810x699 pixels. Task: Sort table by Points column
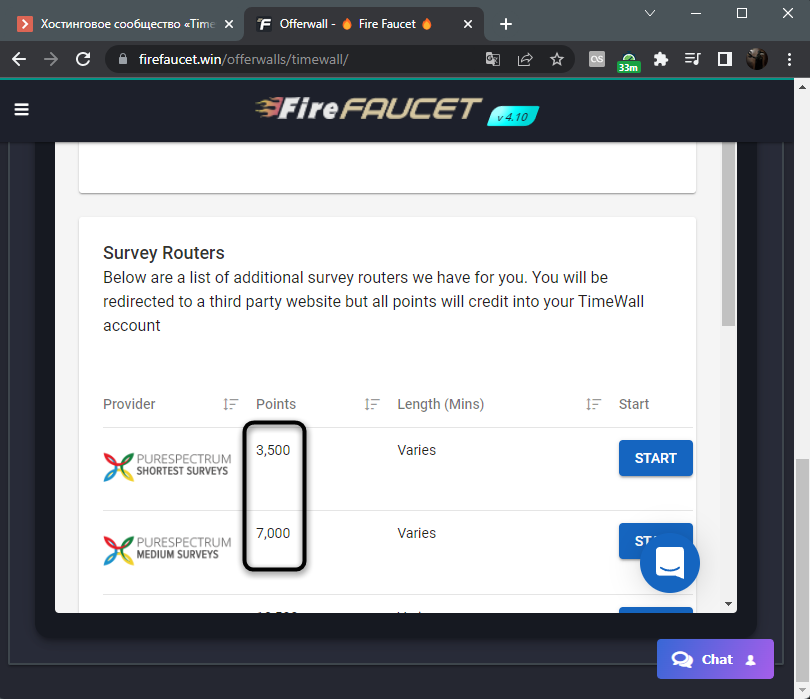click(x=371, y=404)
